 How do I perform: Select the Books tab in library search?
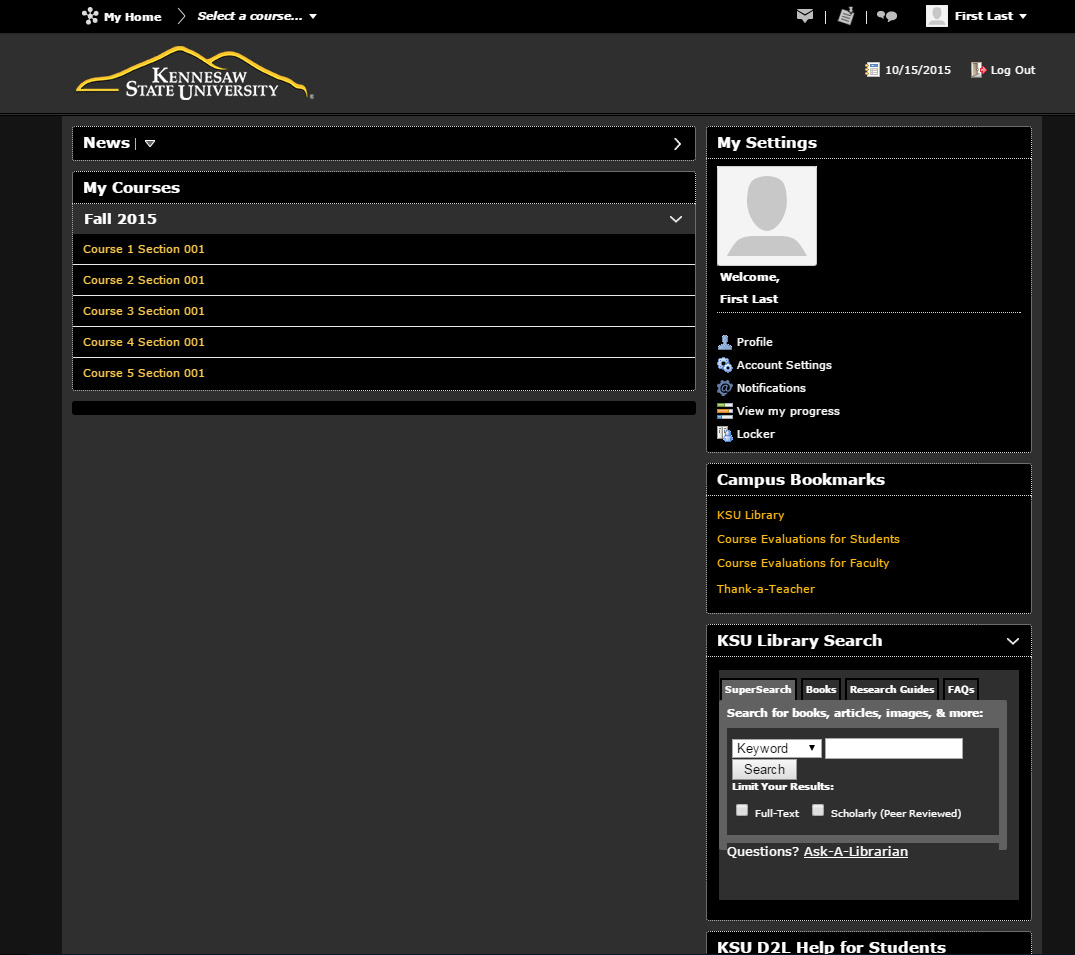(820, 689)
